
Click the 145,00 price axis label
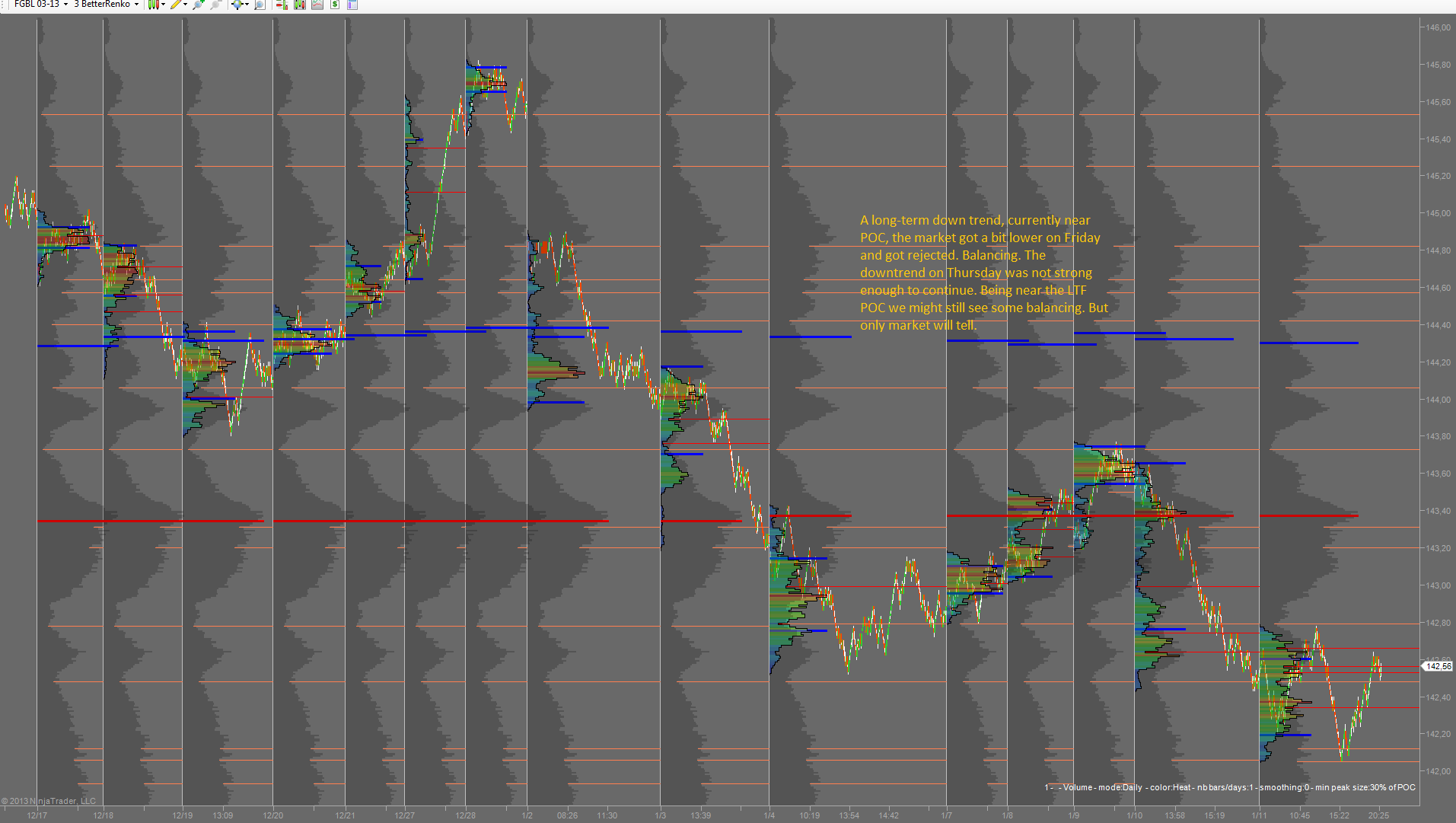(x=1438, y=213)
